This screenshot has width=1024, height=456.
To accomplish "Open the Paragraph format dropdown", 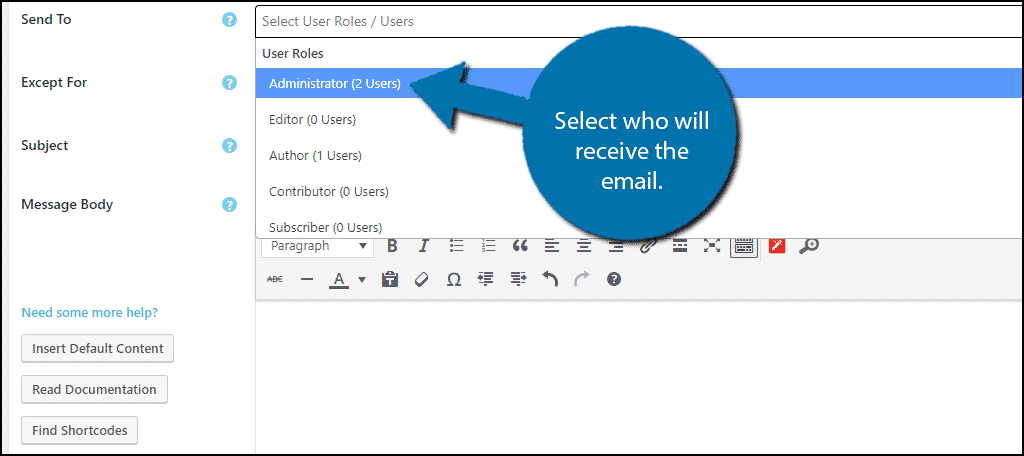I will [317, 246].
